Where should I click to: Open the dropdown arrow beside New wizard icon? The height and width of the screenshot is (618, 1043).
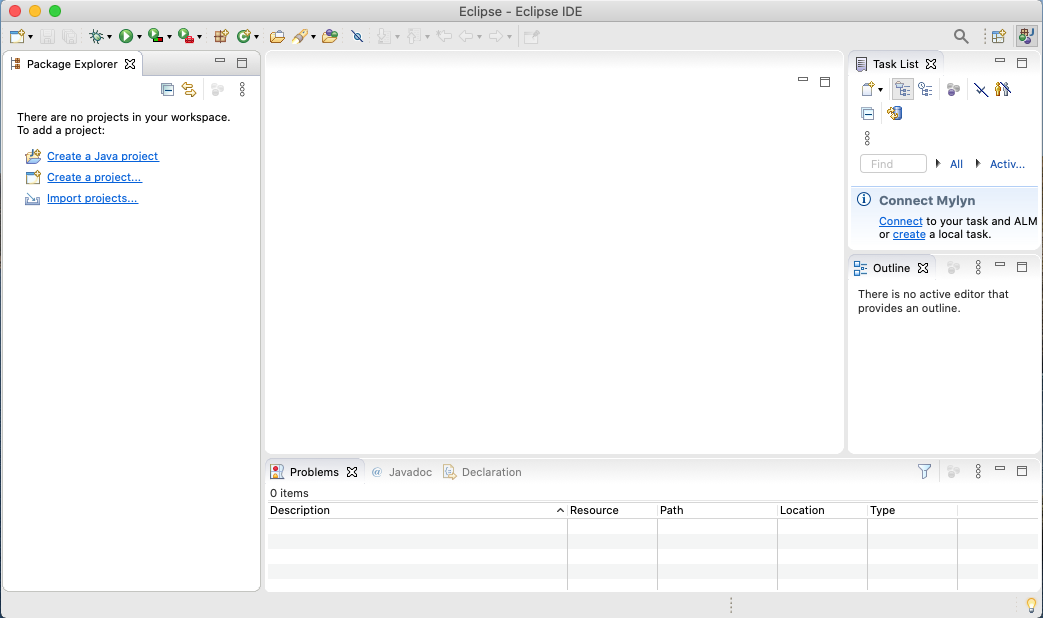click(30, 37)
